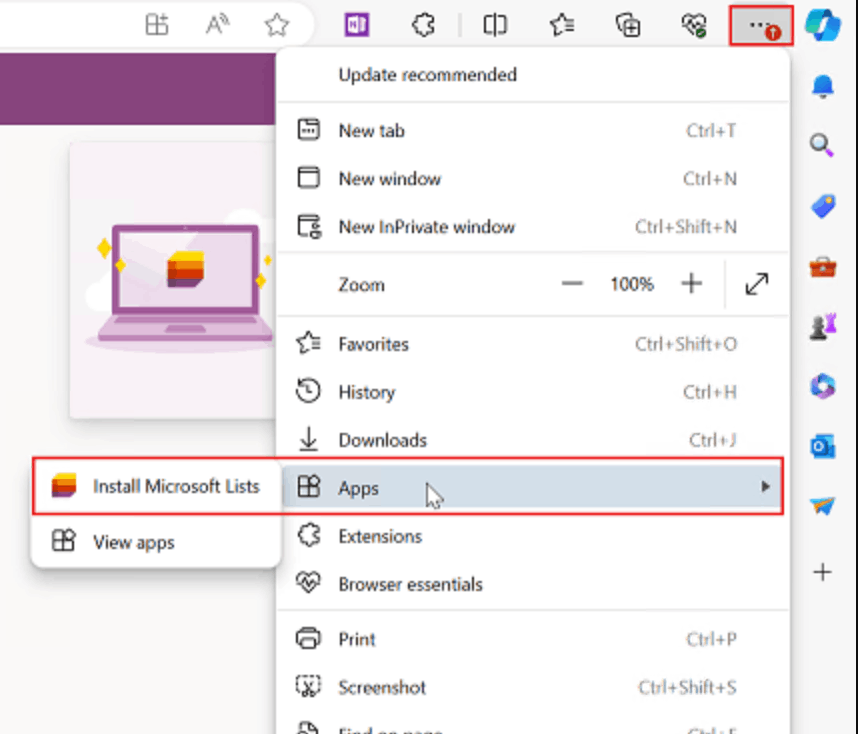Select View apps submenu item
This screenshot has height=734, width=858.
pyautogui.click(x=156, y=542)
